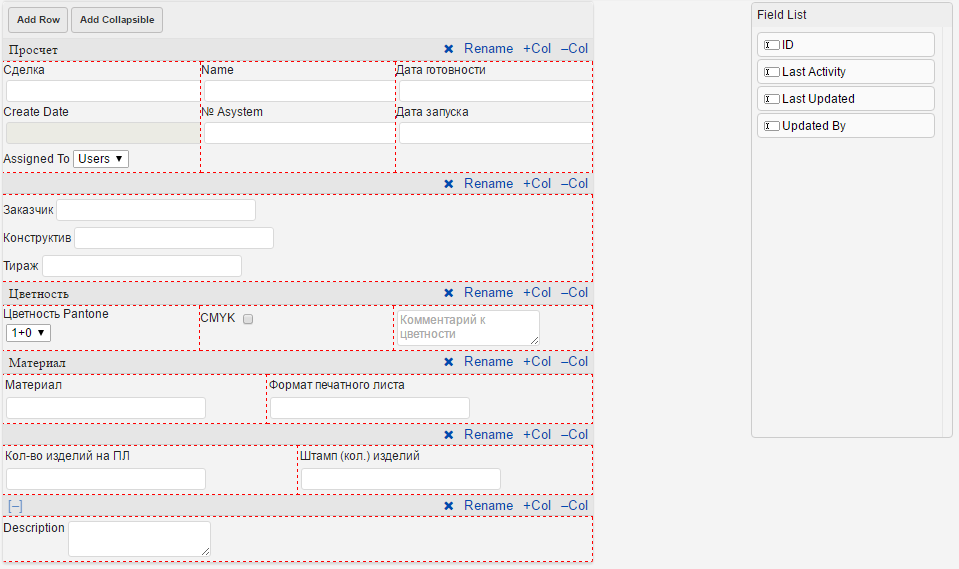Click the Заказчик input field
The image size is (959, 569).
point(156,210)
